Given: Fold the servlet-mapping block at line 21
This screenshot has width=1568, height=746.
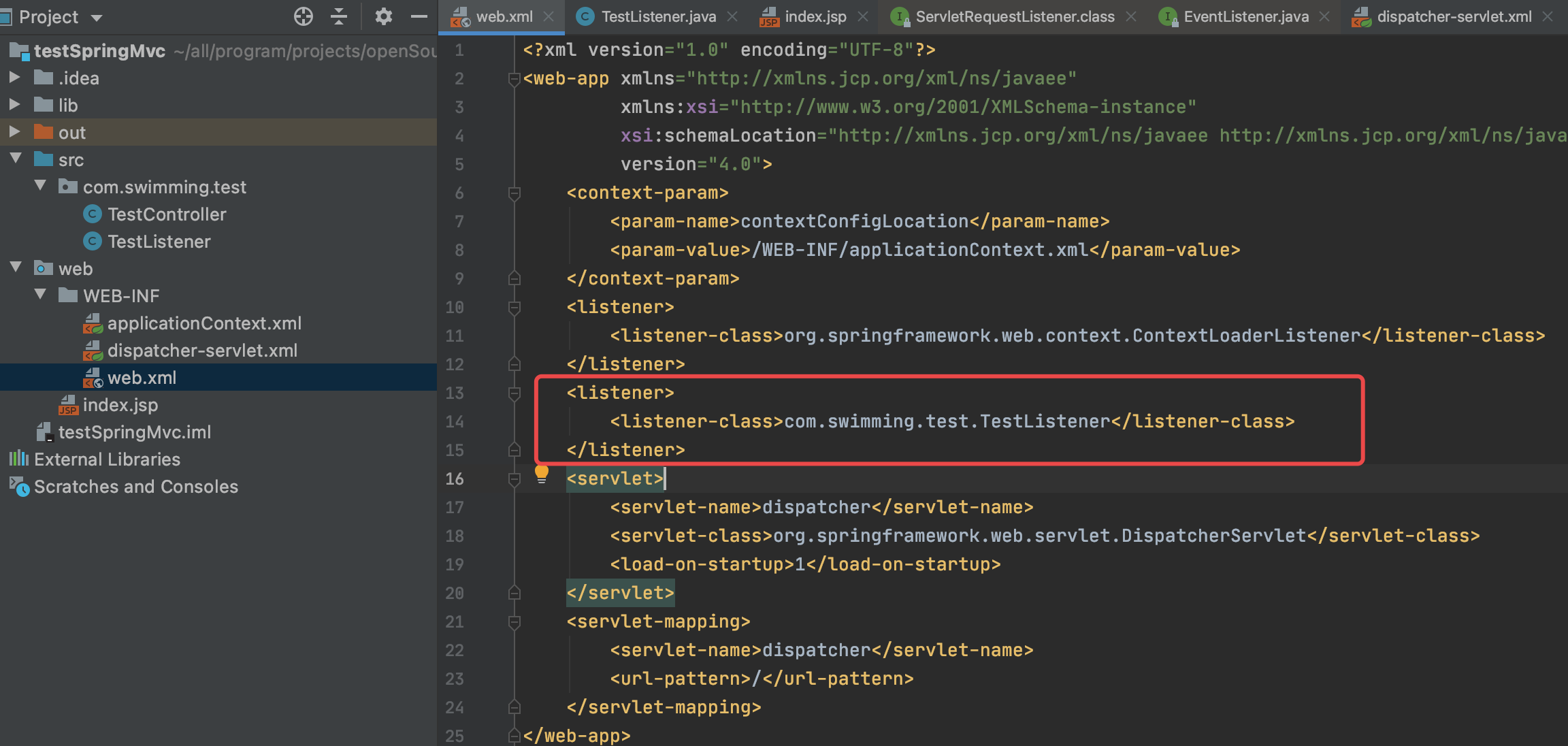Looking at the screenshot, I should click(x=514, y=622).
